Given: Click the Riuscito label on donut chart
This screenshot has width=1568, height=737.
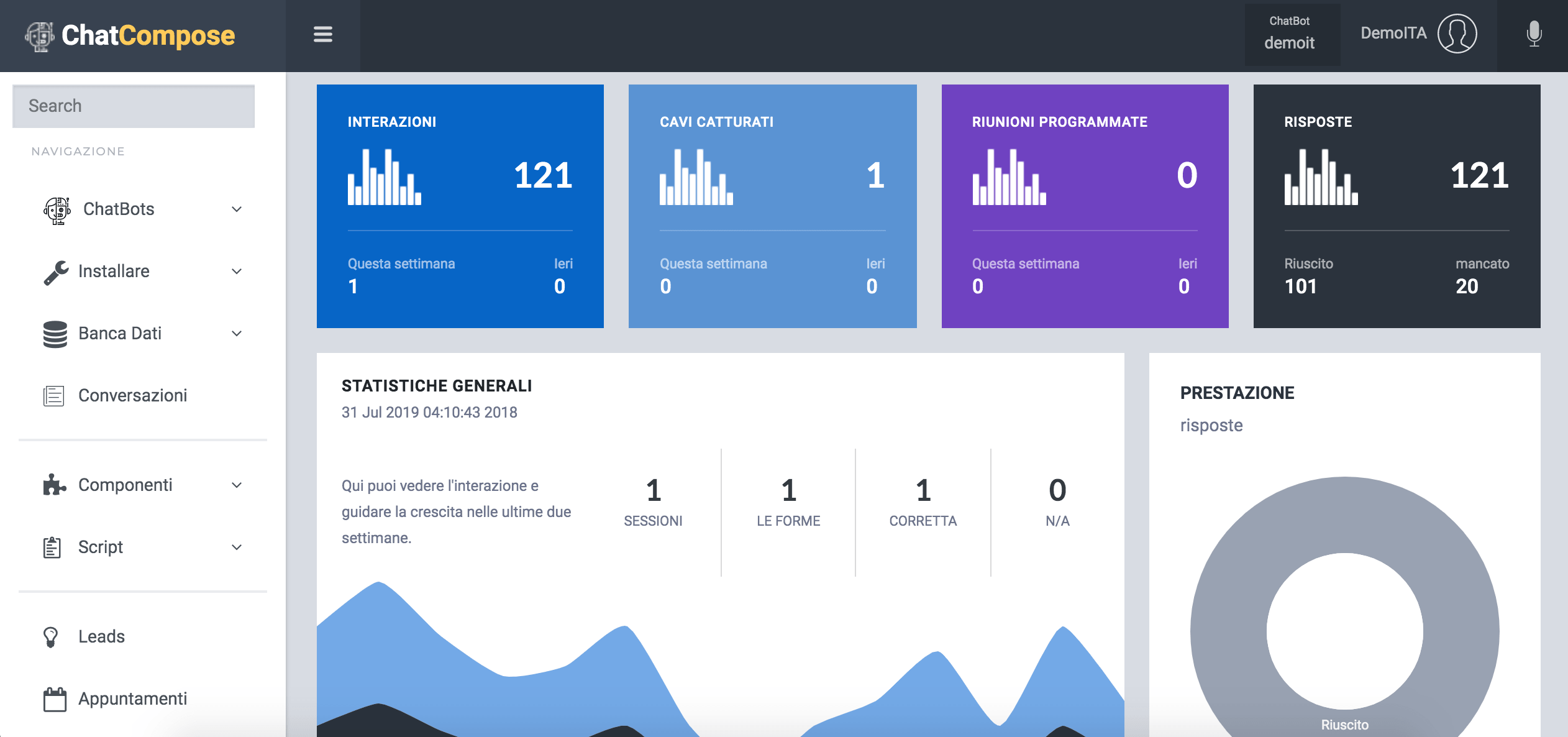Looking at the screenshot, I should (x=1345, y=725).
